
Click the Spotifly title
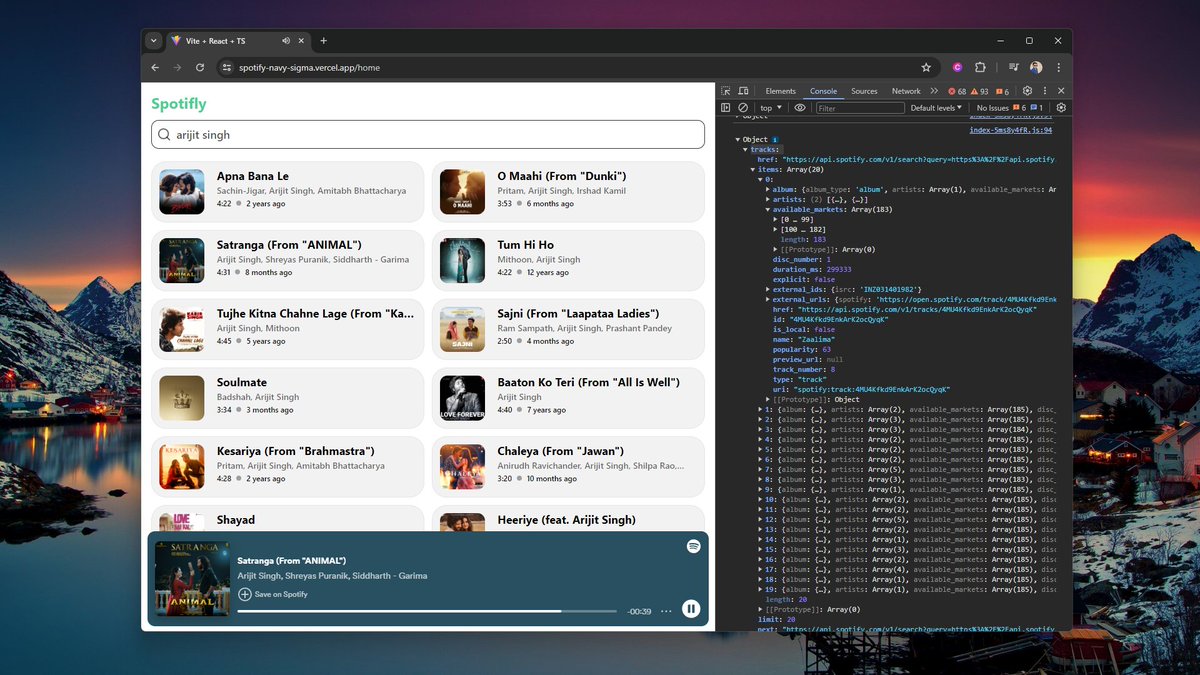[x=179, y=103]
